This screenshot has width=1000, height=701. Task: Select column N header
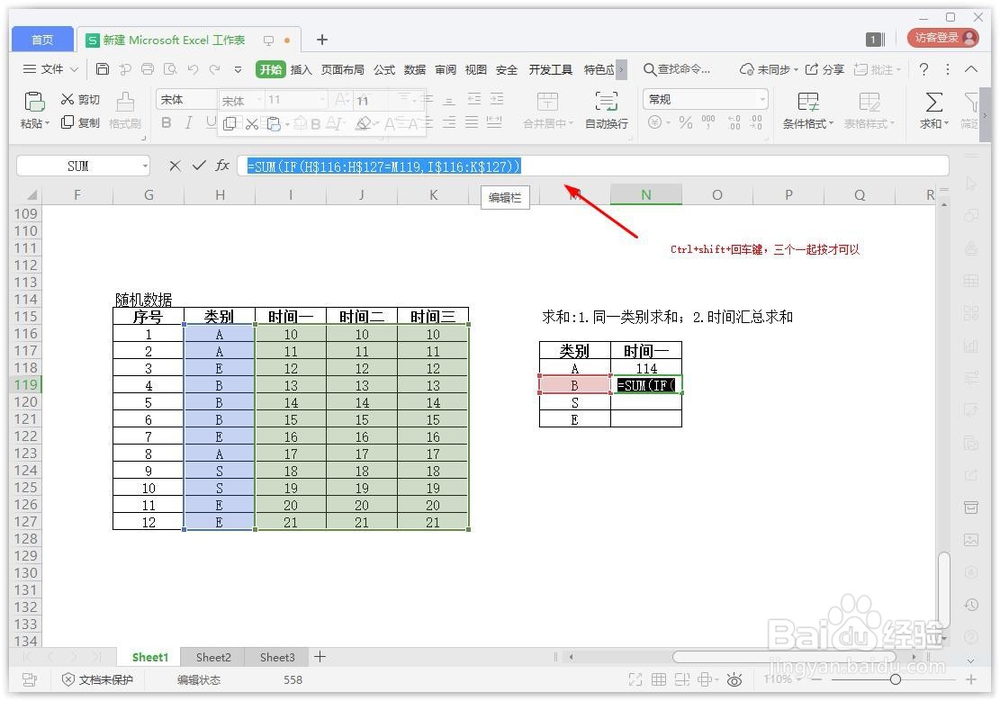click(646, 195)
